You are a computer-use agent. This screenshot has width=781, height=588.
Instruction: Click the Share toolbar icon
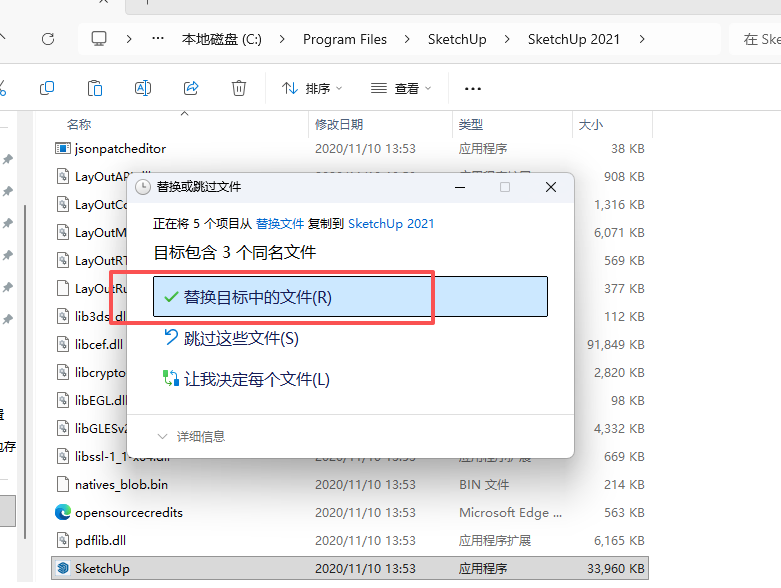click(x=191, y=89)
